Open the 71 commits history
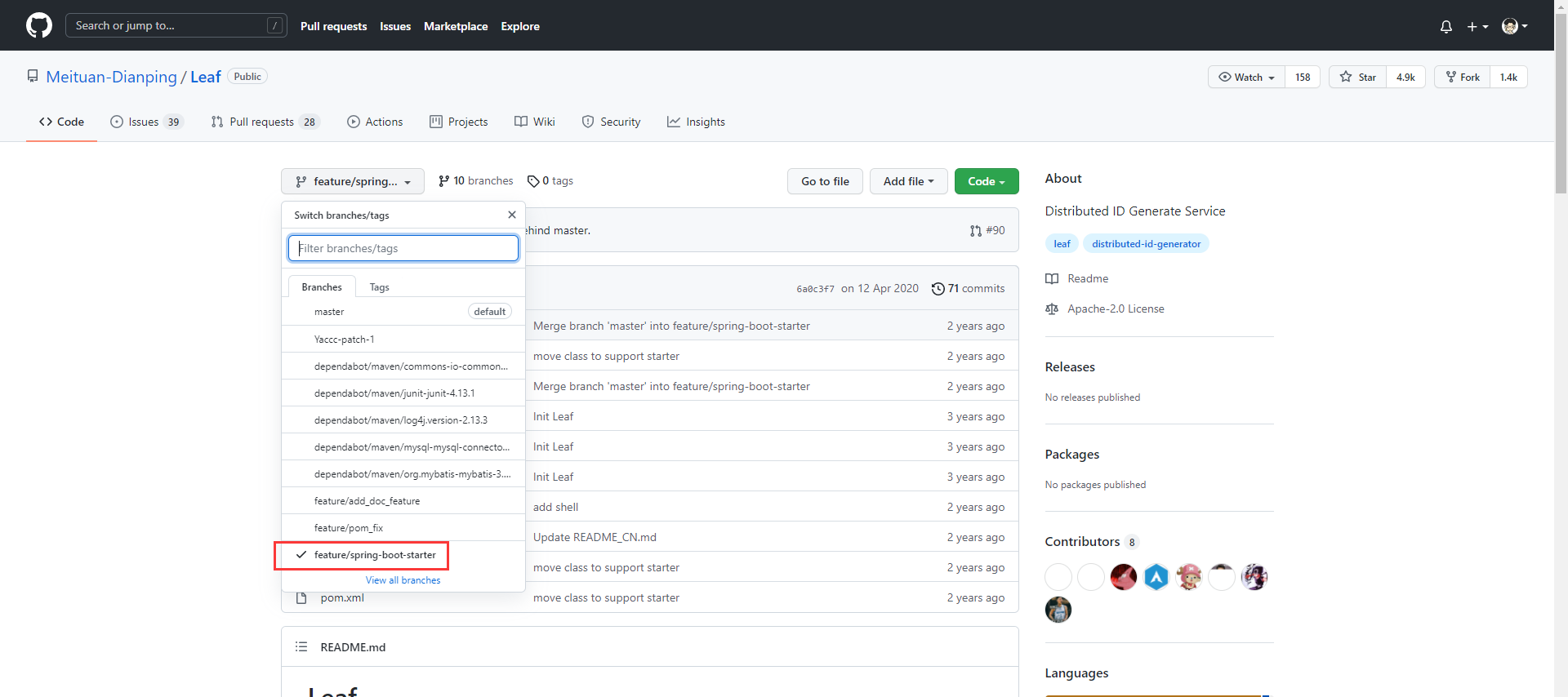This screenshot has width=1568, height=697. coord(968,288)
